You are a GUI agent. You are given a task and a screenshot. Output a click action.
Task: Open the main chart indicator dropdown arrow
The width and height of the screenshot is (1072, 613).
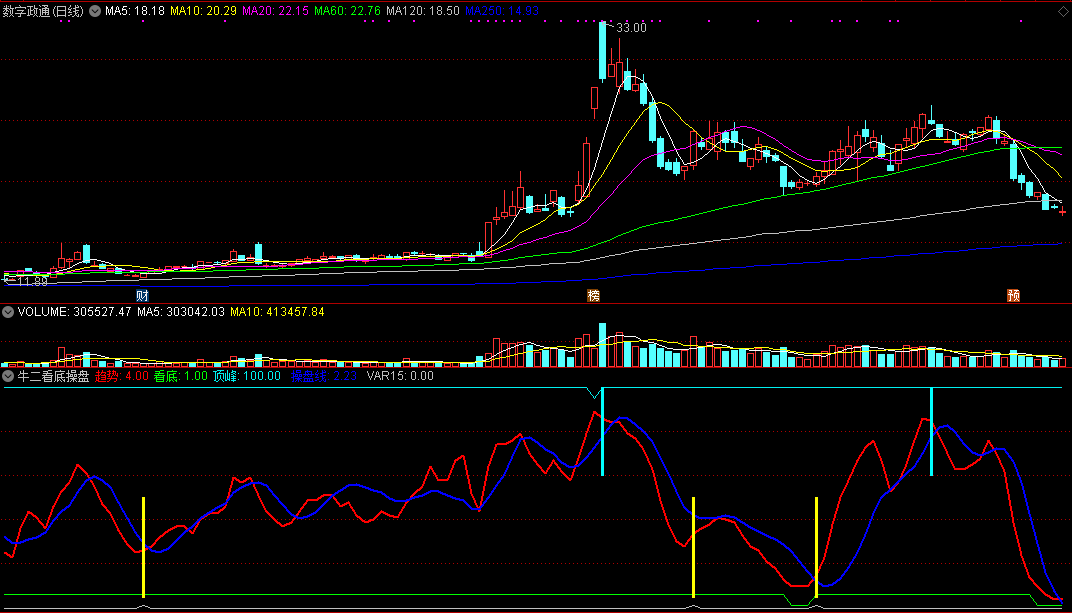click(x=95, y=11)
